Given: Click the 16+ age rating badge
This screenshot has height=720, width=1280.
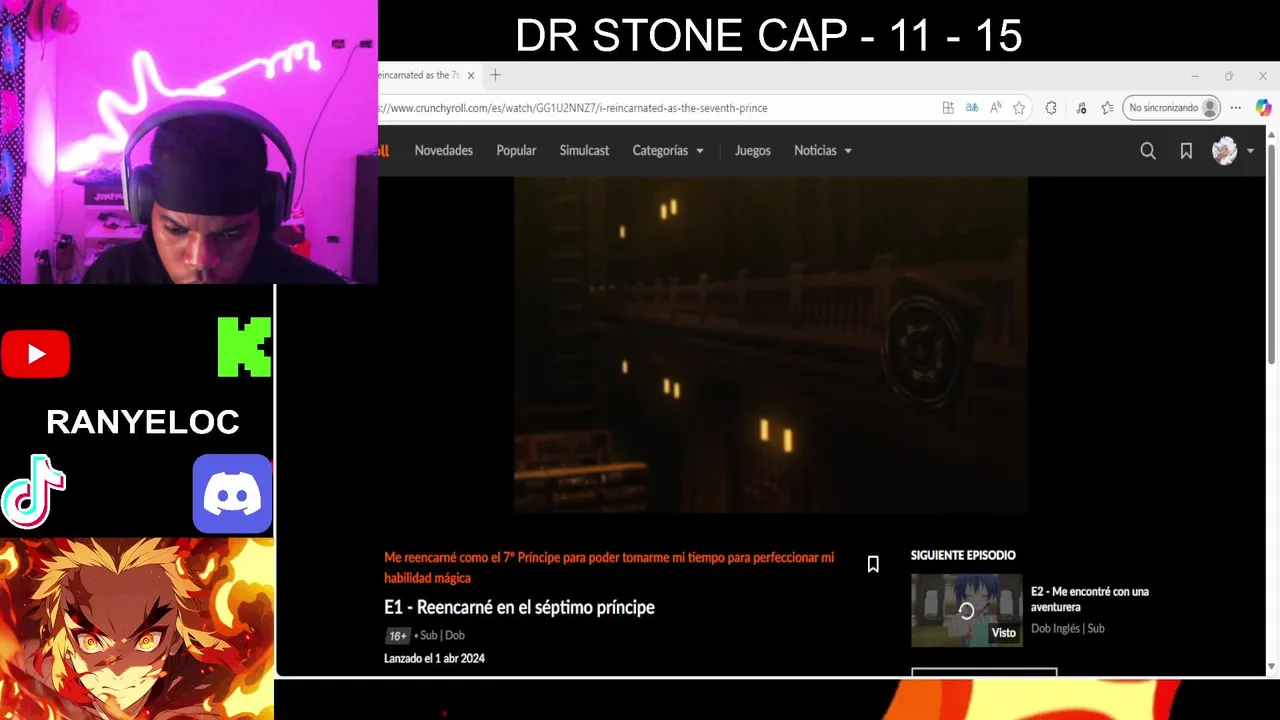Looking at the screenshot, I should pyautogui.click(x=398, y=636).
